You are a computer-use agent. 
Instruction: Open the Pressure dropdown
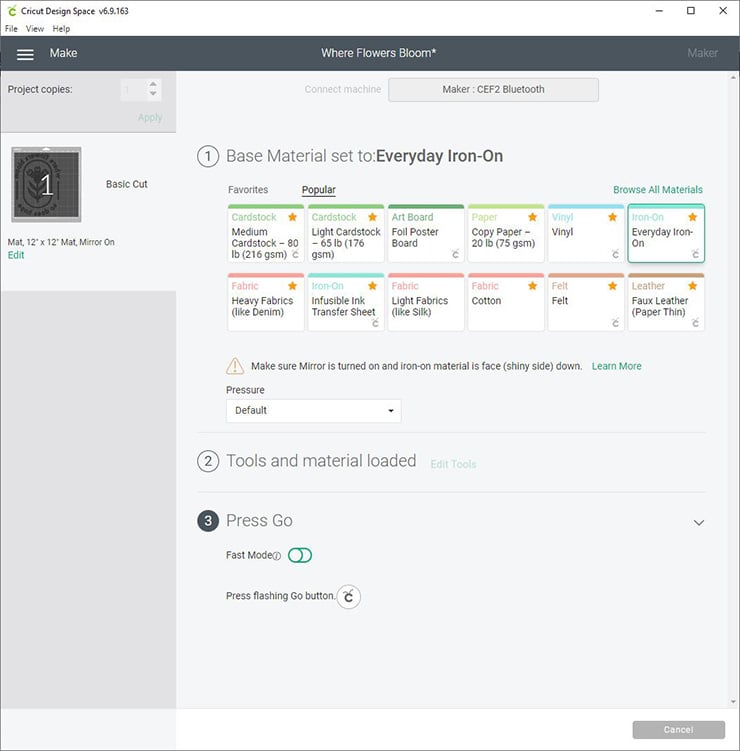tap(313, 411)
